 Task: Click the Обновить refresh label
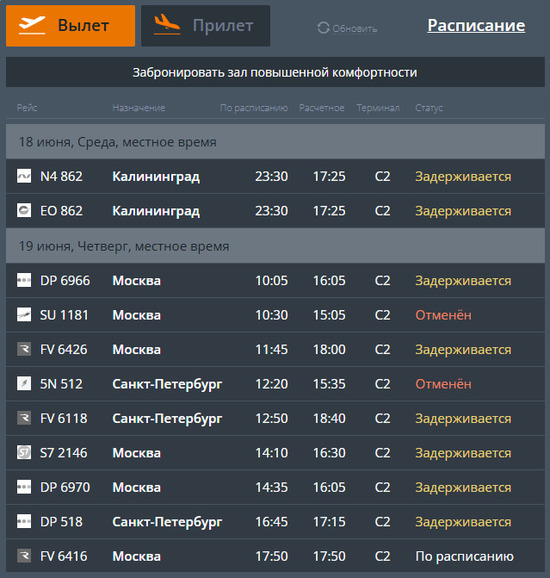355,28
